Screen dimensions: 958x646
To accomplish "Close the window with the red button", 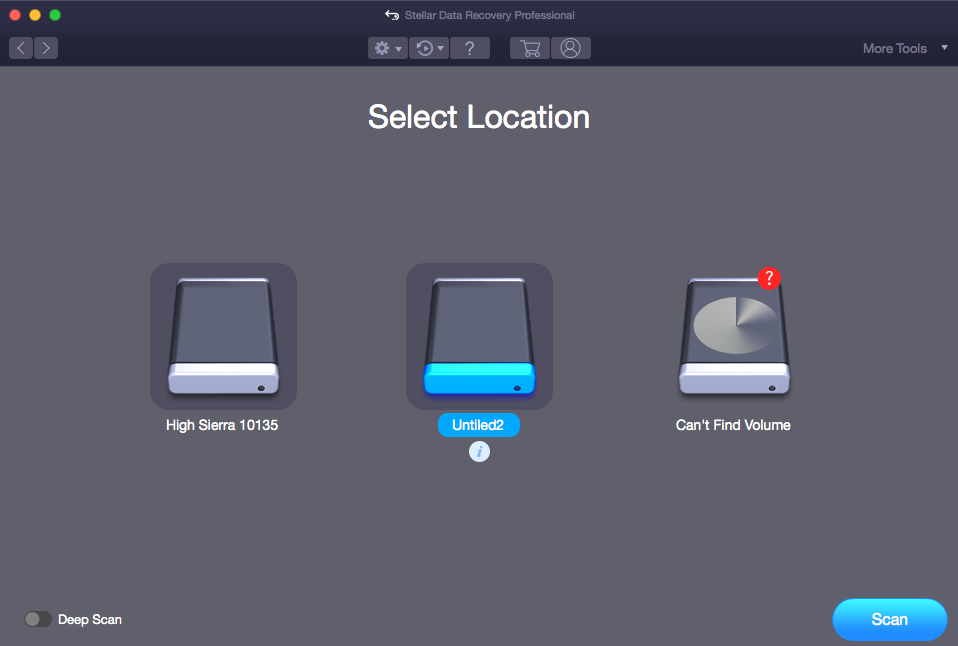I will (15, 15).
